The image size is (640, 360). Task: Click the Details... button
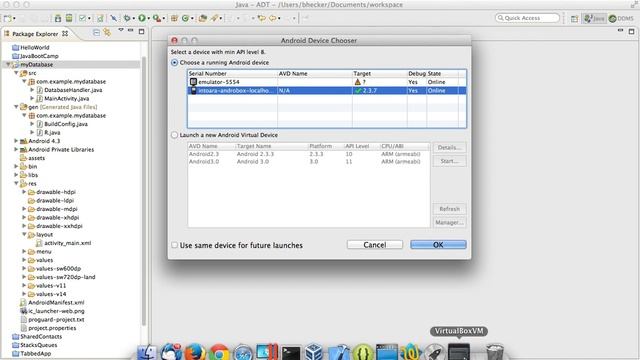pos(449,147)
